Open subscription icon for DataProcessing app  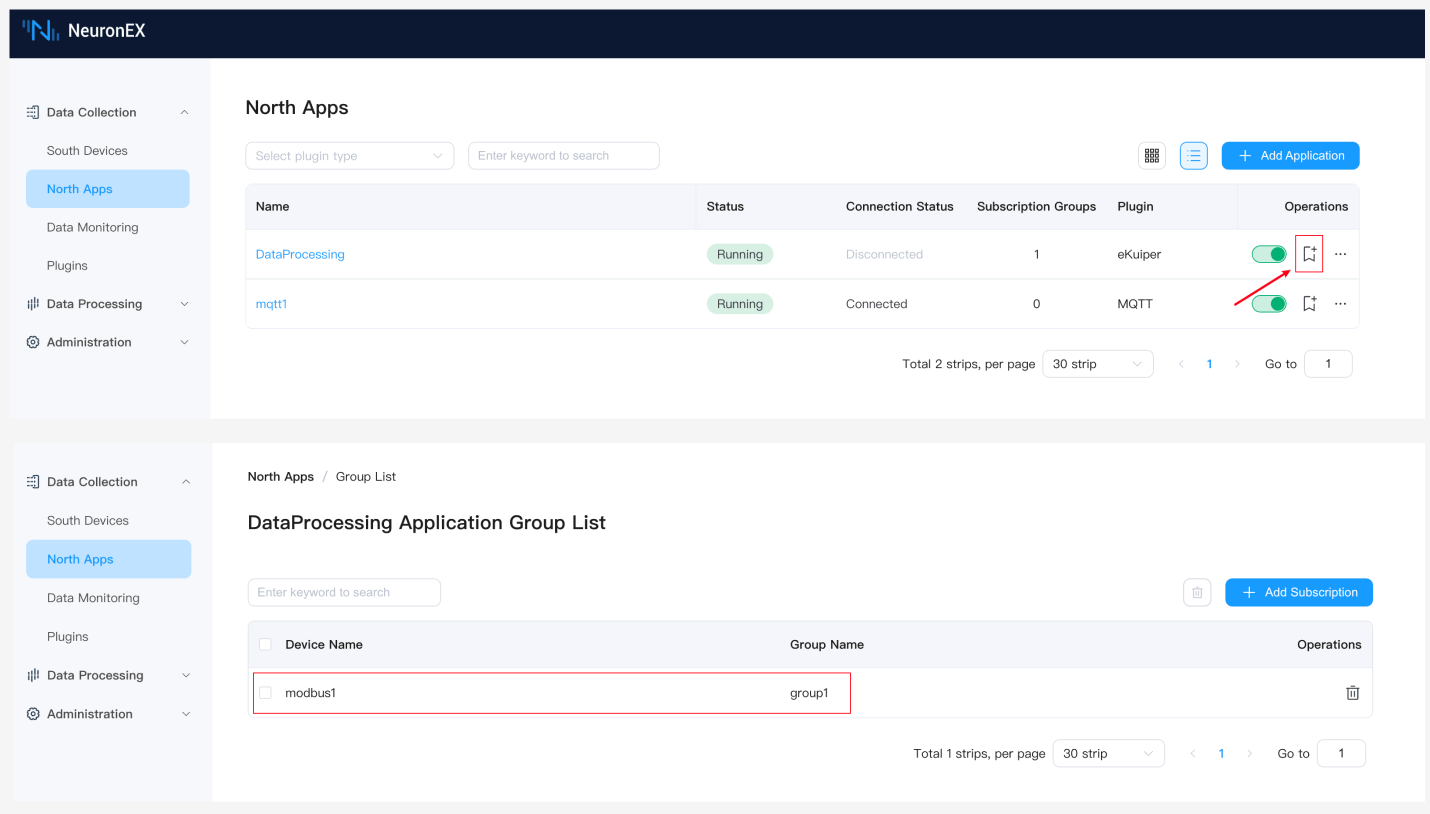click(1309, 254)
